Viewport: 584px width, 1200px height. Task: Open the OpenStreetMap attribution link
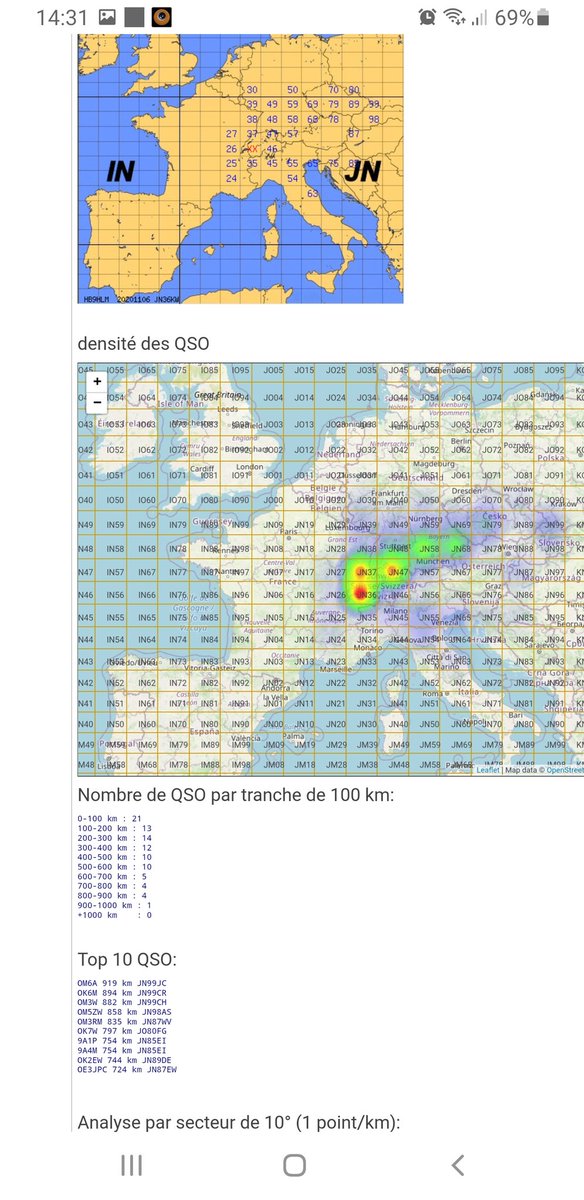tap(565, 770)
